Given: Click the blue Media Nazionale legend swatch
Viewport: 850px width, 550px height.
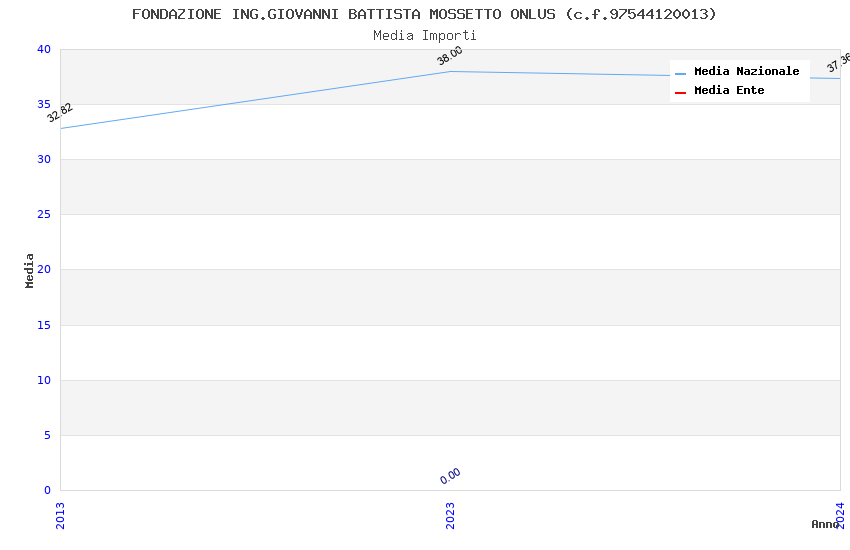Looking at the screenshot, I should pyautogui.click(x=680, y=73).
